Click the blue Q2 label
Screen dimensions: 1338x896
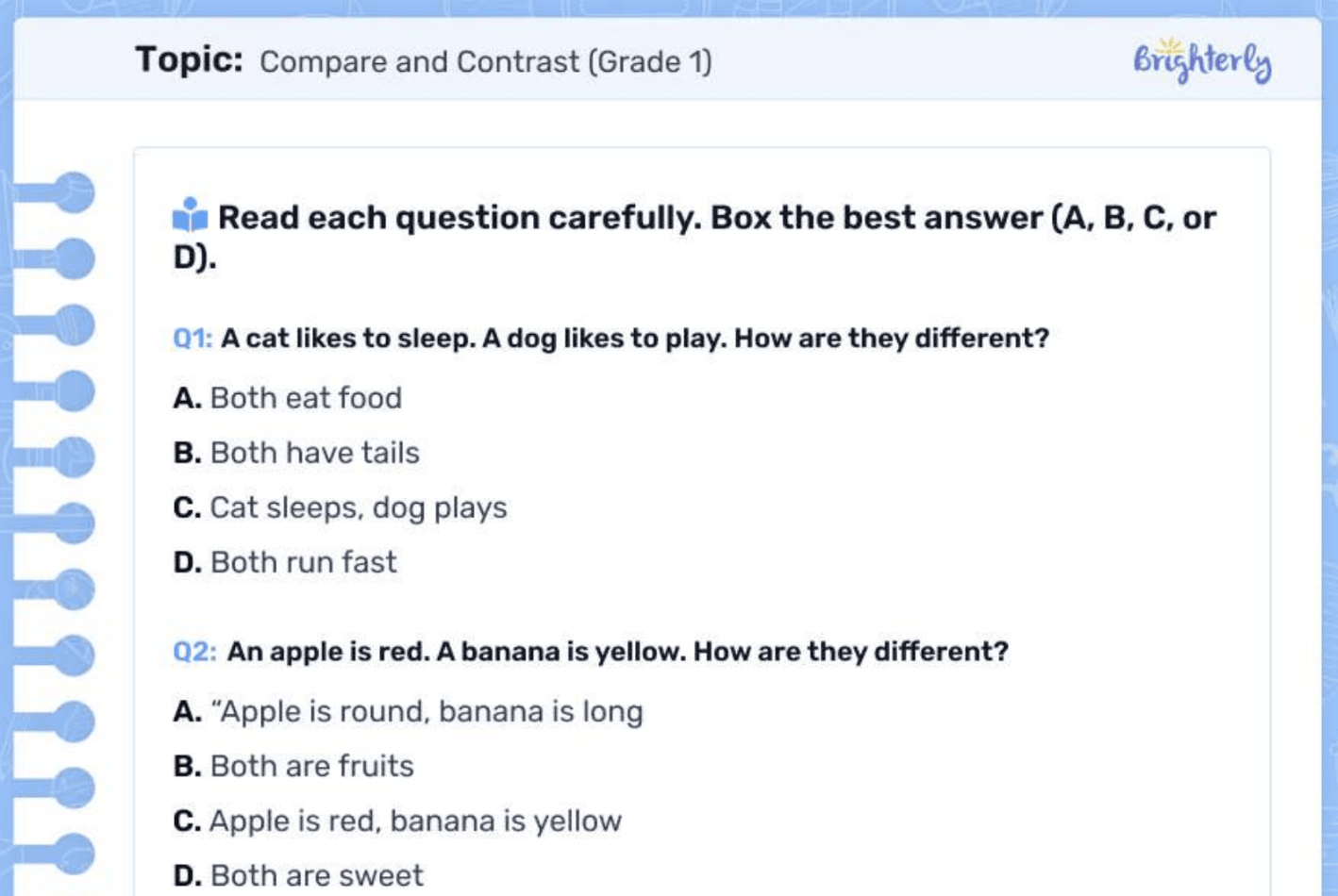[194, 652]
